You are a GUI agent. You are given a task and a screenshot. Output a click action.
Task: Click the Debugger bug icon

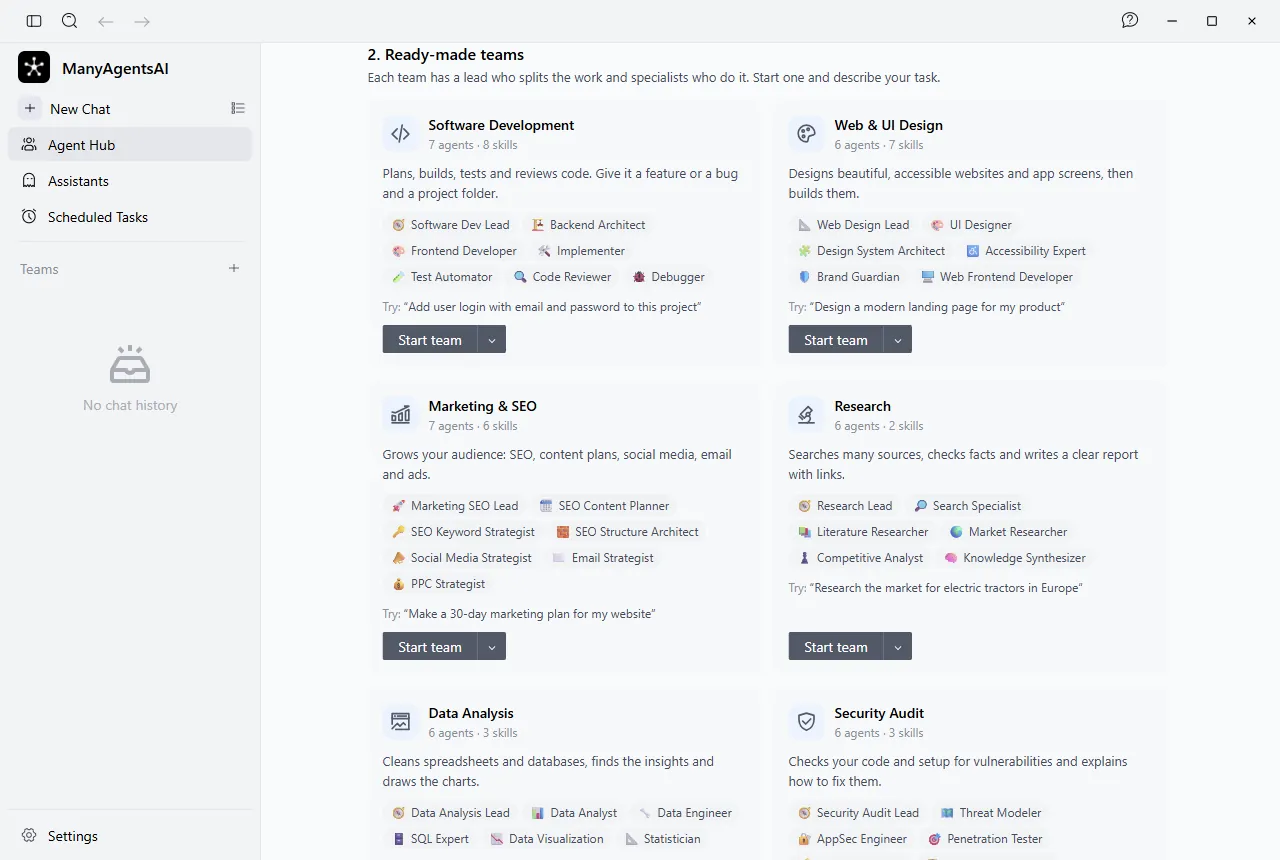point(639,277)
